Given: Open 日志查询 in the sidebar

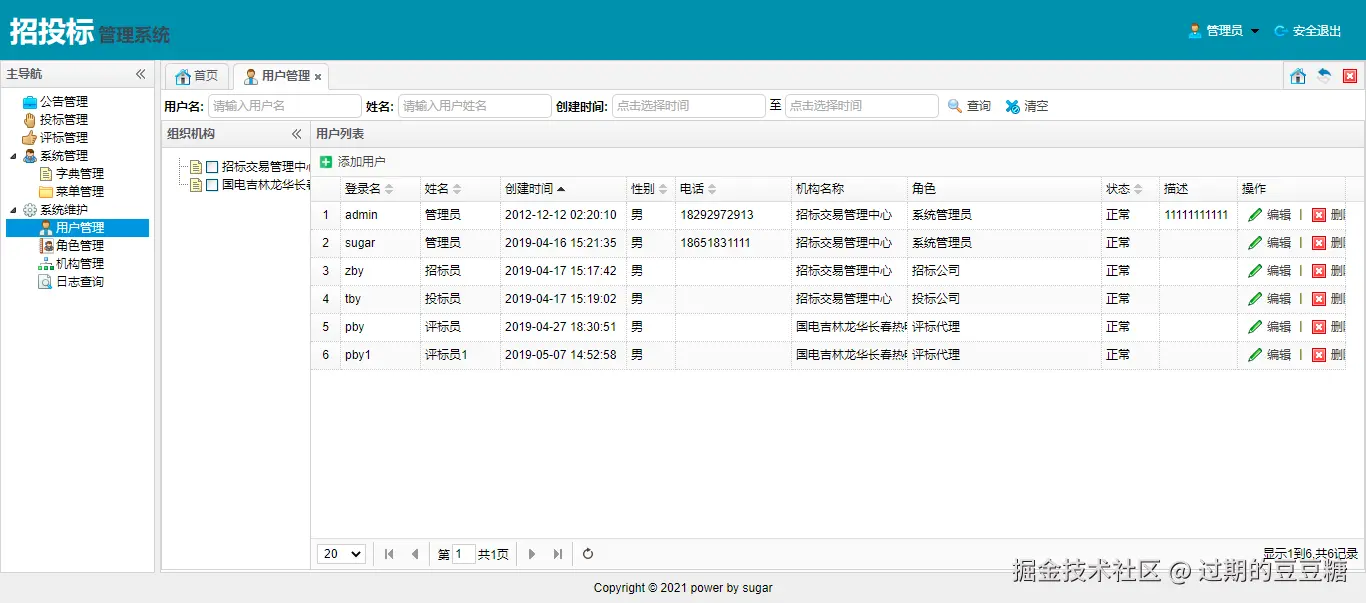Looking at the screenshot, I should [x=80, y=281].
